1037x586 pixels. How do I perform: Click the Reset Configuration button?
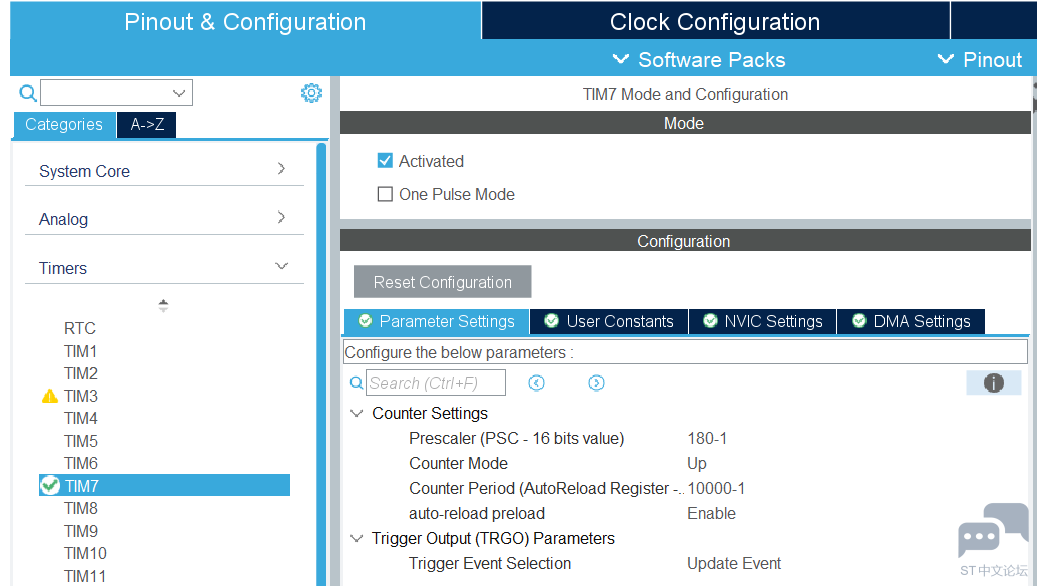coord(442,282)
